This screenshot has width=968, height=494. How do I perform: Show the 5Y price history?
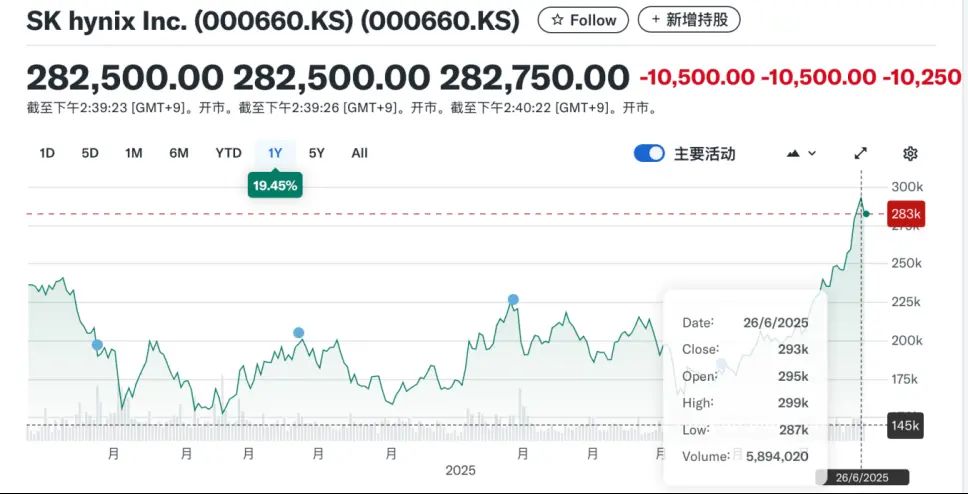(x=316, y=153)
